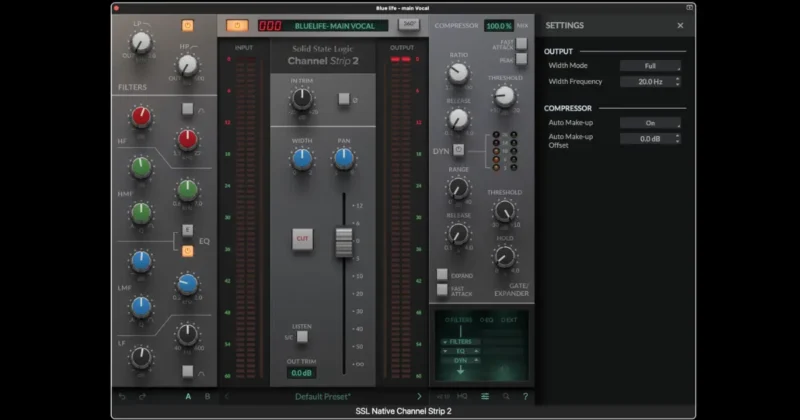Click the green HMF frequency knob
Viewport: 800px width, 420px height.
187,190
